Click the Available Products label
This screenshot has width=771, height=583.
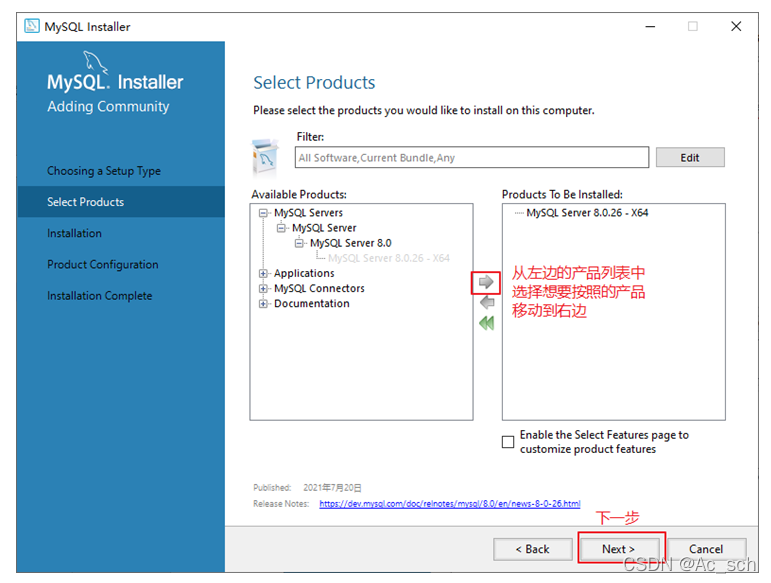click(299, 195)
